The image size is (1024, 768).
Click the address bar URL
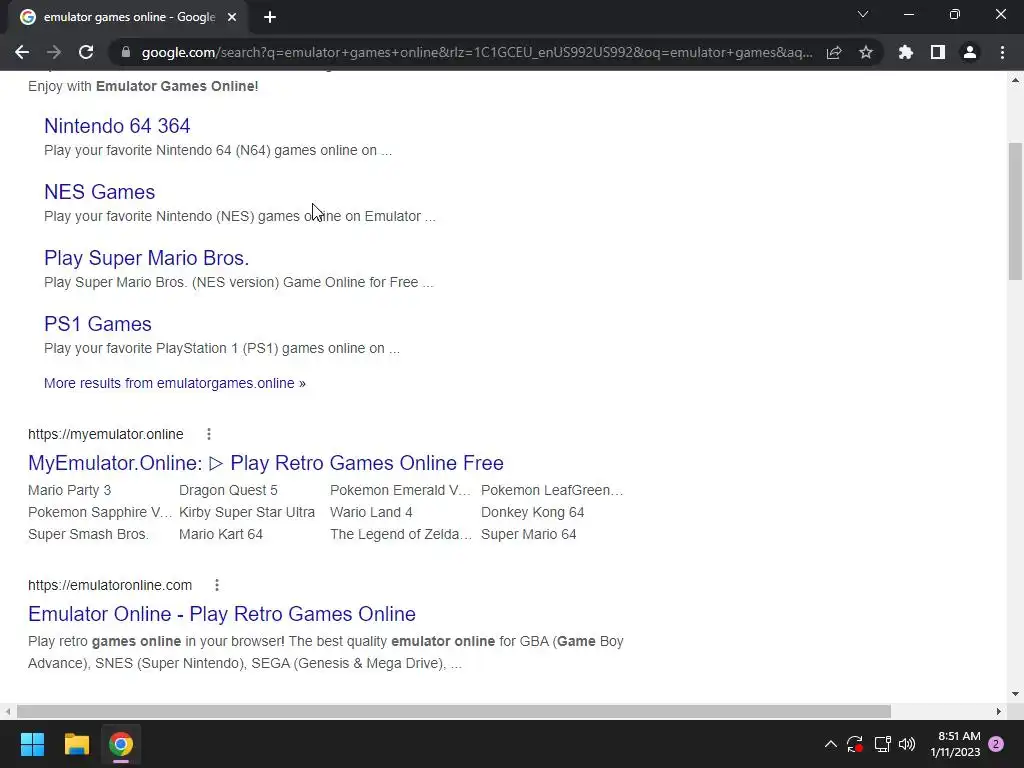point(477,52)
